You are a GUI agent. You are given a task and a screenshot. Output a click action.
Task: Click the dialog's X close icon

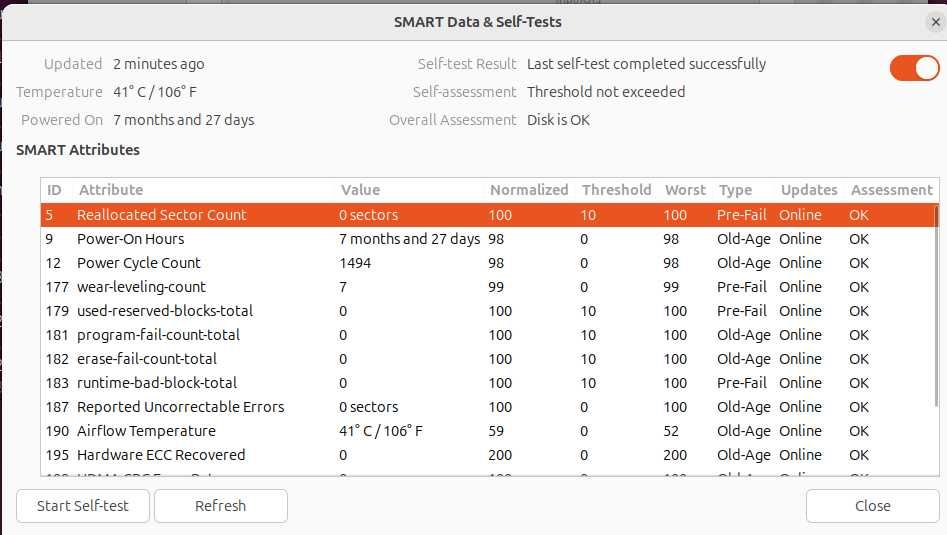pos(935,22)
